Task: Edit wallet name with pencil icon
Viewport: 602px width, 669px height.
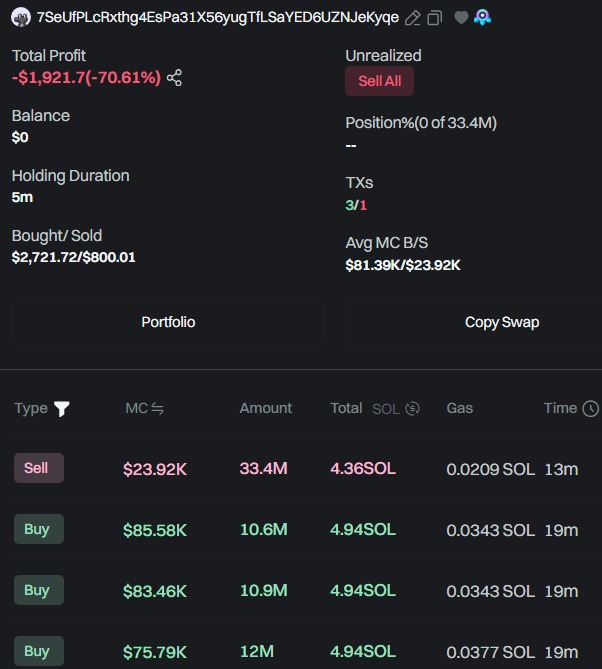Action: click(413, 18)
